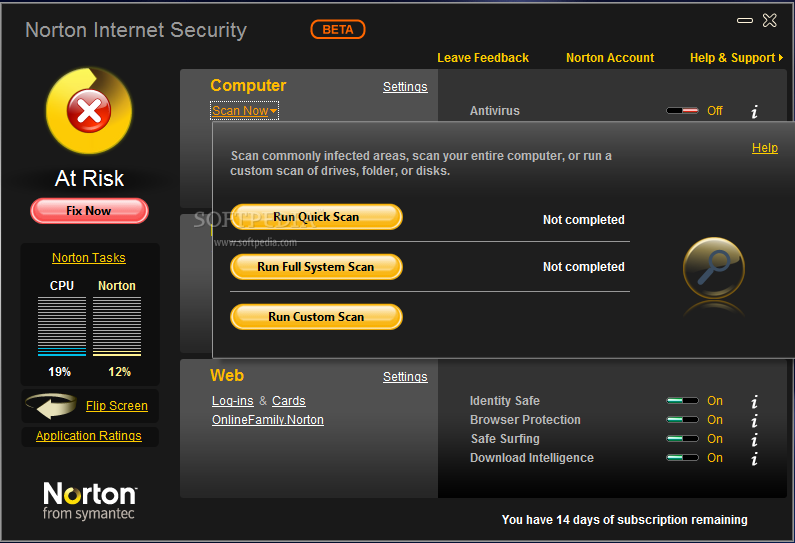Click the red At Risk status icon
This screenshot has height=543, width=795.
89,112
